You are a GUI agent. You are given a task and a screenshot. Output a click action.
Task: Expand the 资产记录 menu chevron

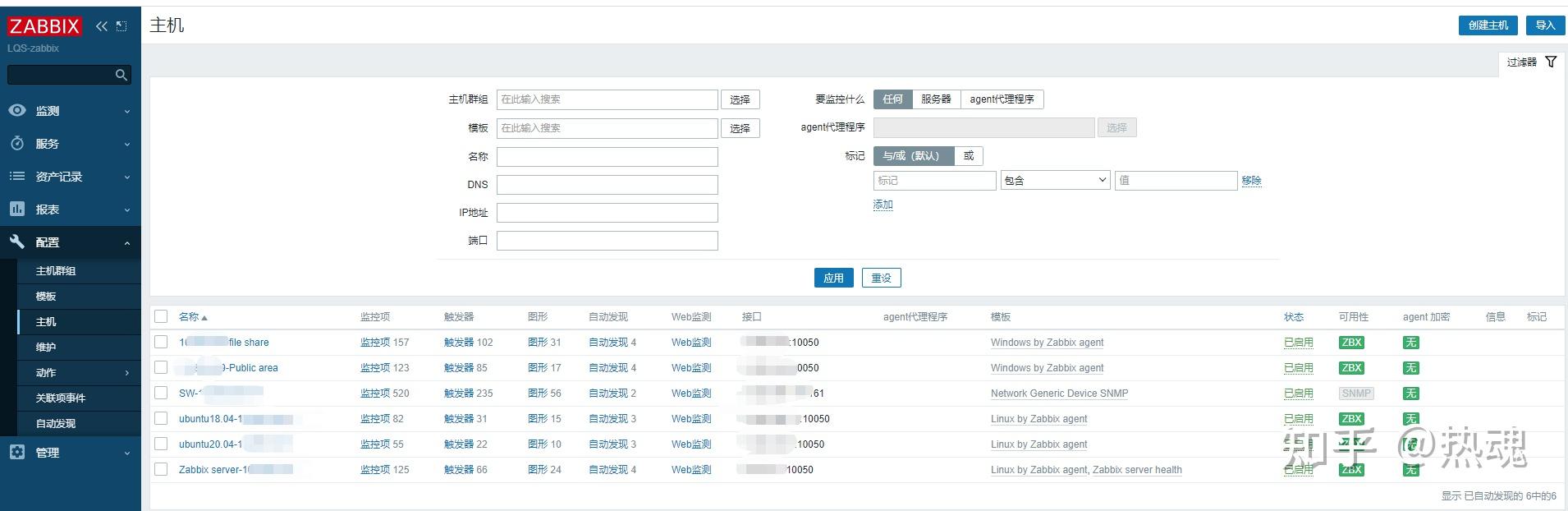click(127, 177)
